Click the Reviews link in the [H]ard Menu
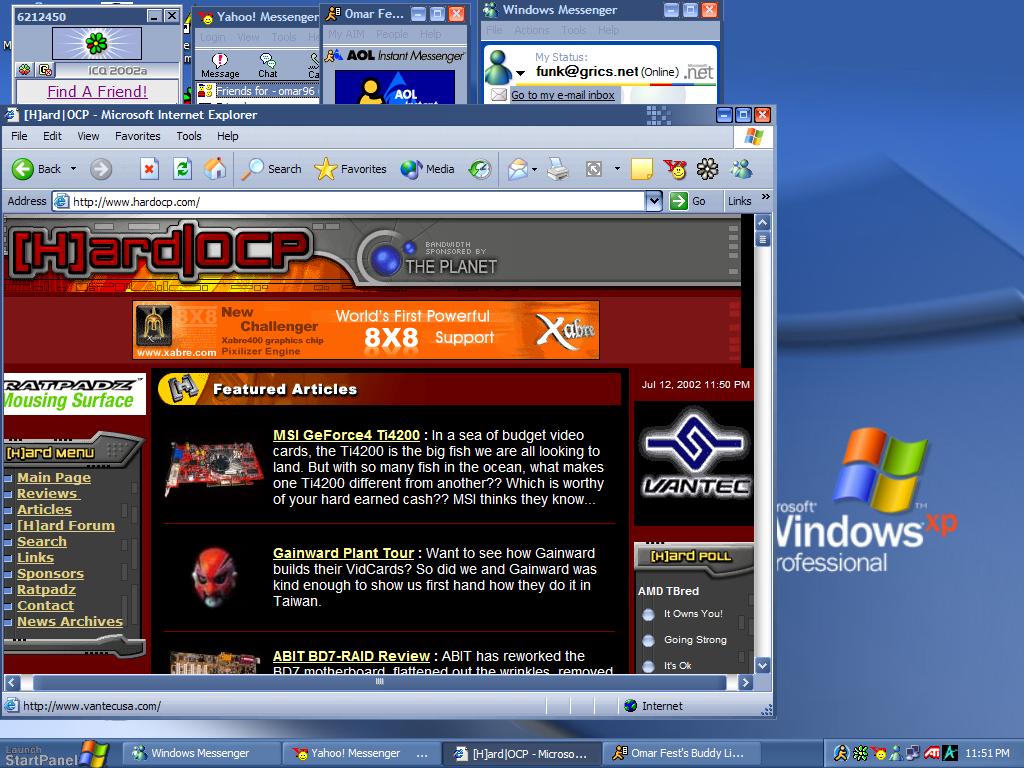 (47, 494)
